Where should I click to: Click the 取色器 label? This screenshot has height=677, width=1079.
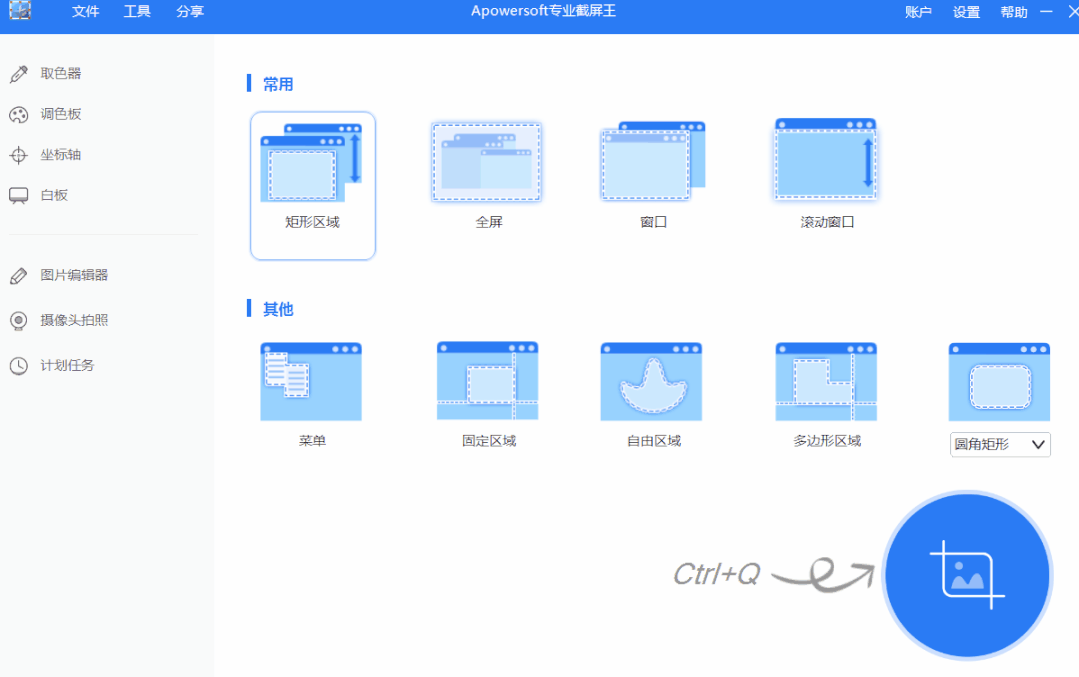click(61, 74)
